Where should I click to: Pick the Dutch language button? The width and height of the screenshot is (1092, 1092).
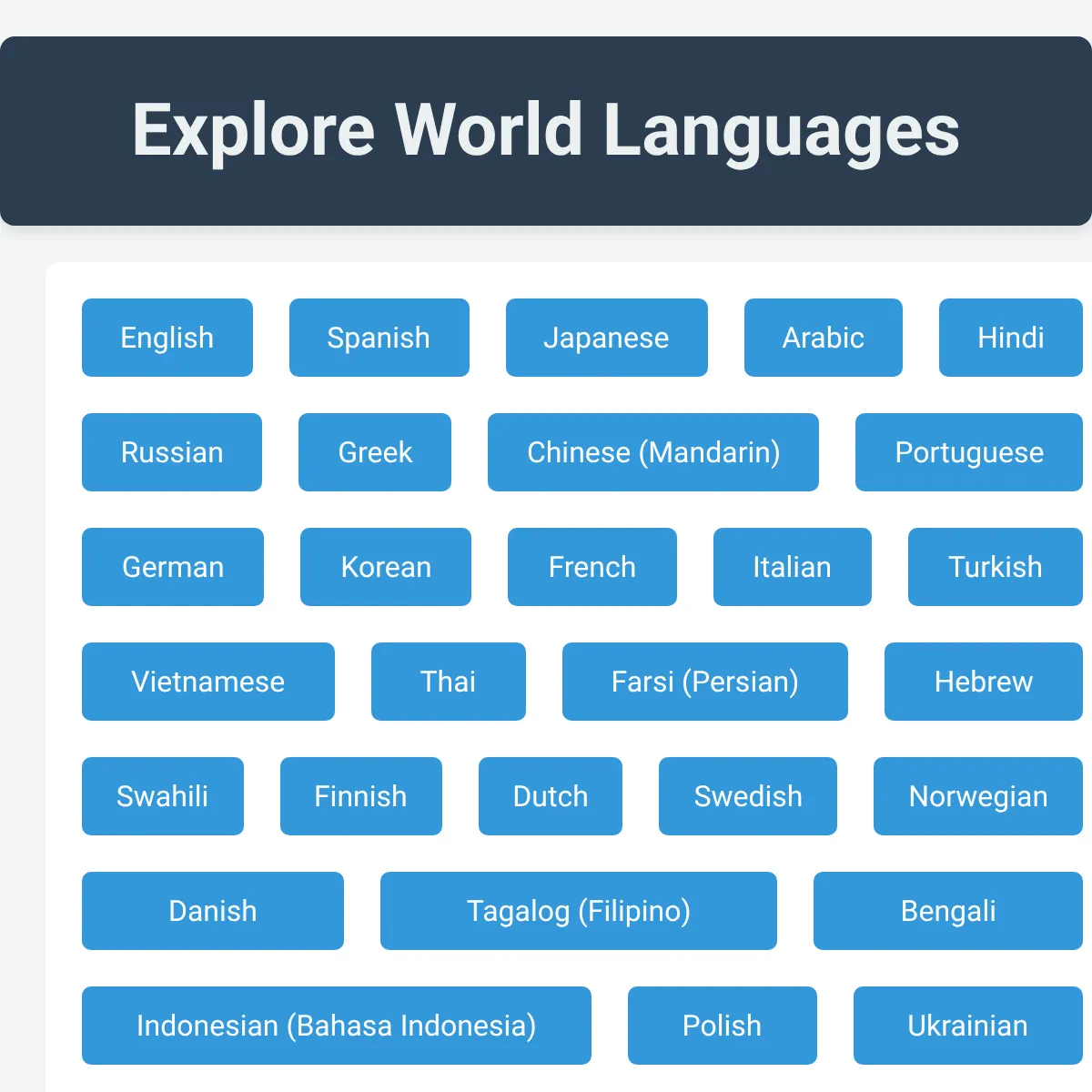551,796
